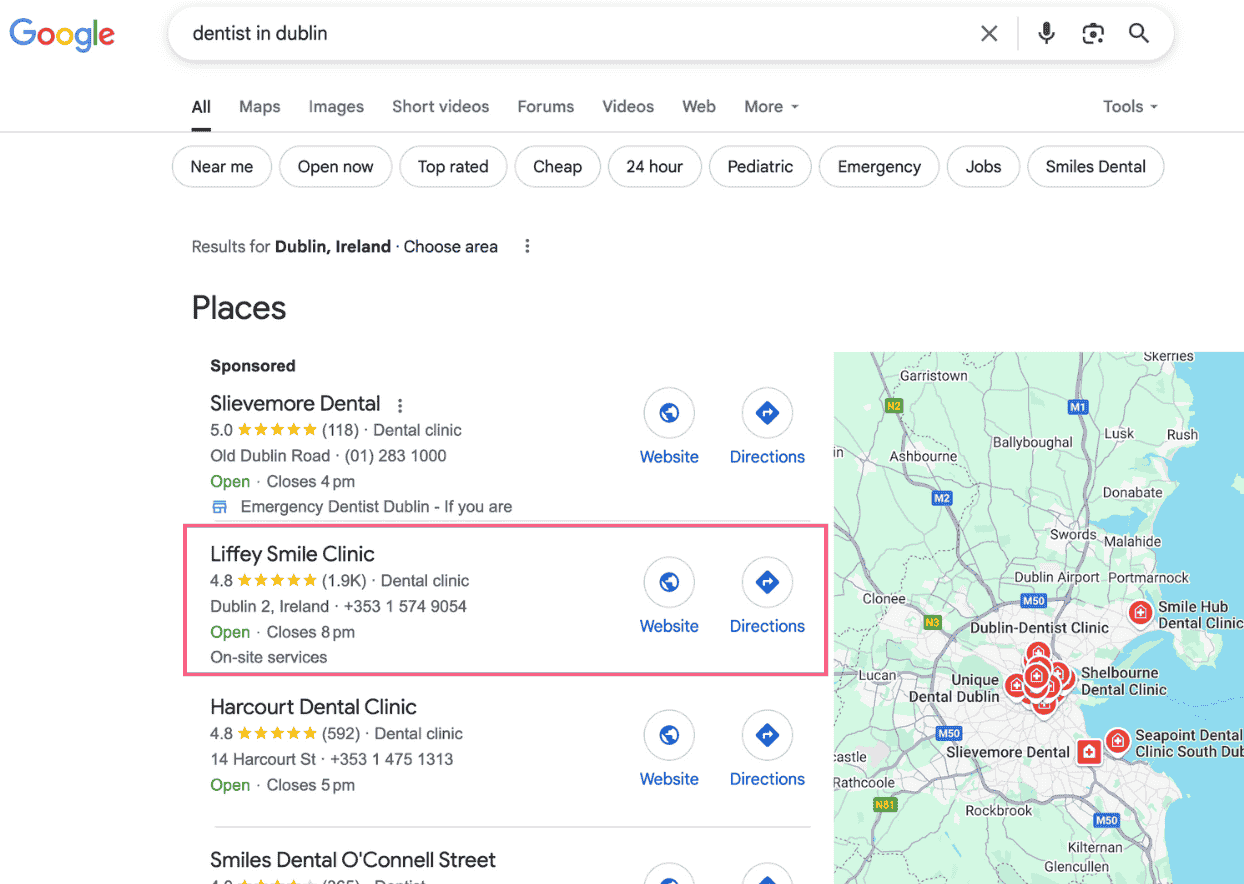Click Directions label for Harcourt Dental Clinic
This screenshot has height=884, width=1244.
tap(767, 779)
